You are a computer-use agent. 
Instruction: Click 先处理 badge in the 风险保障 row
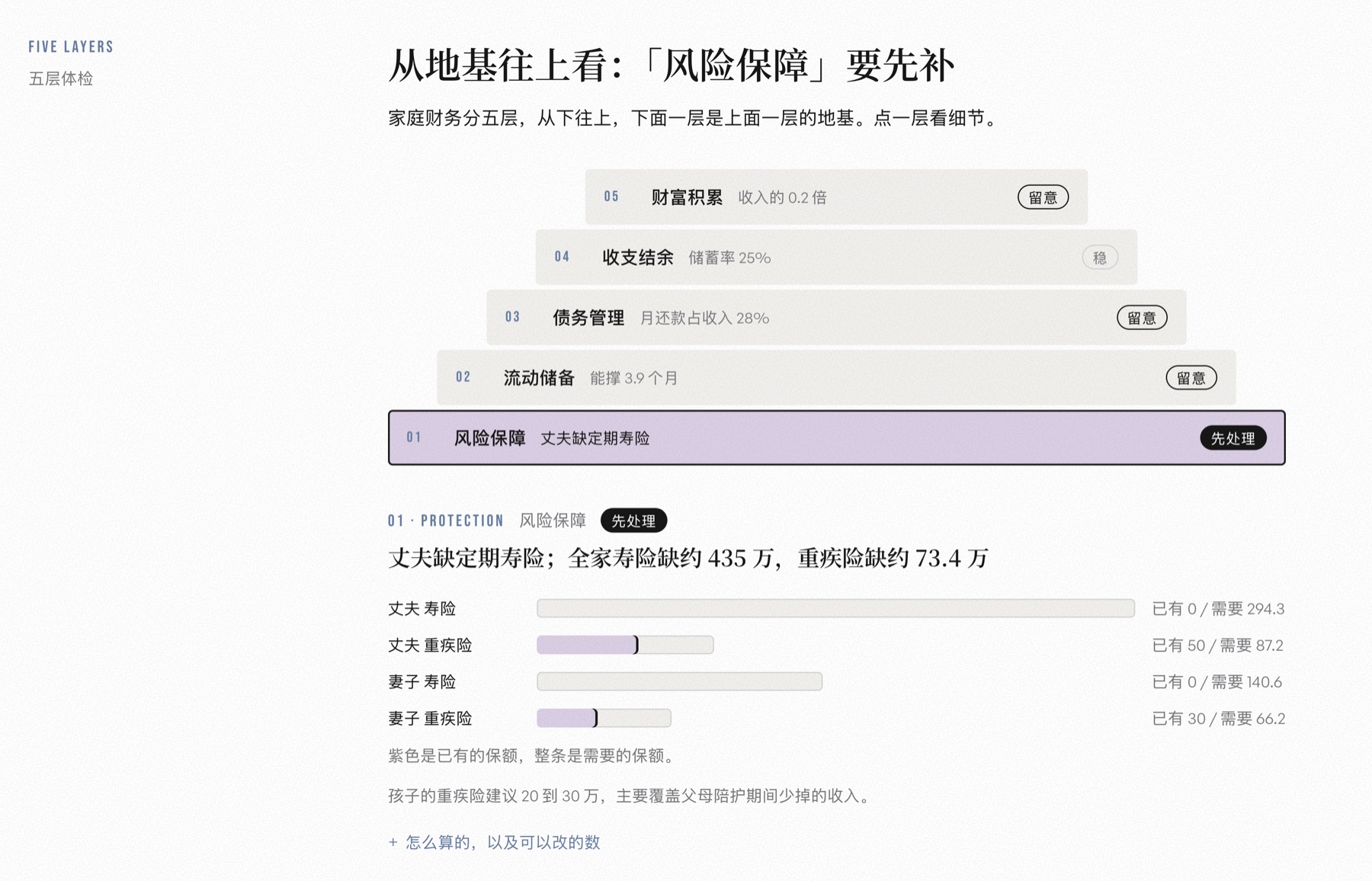[x=1233, y=438]
